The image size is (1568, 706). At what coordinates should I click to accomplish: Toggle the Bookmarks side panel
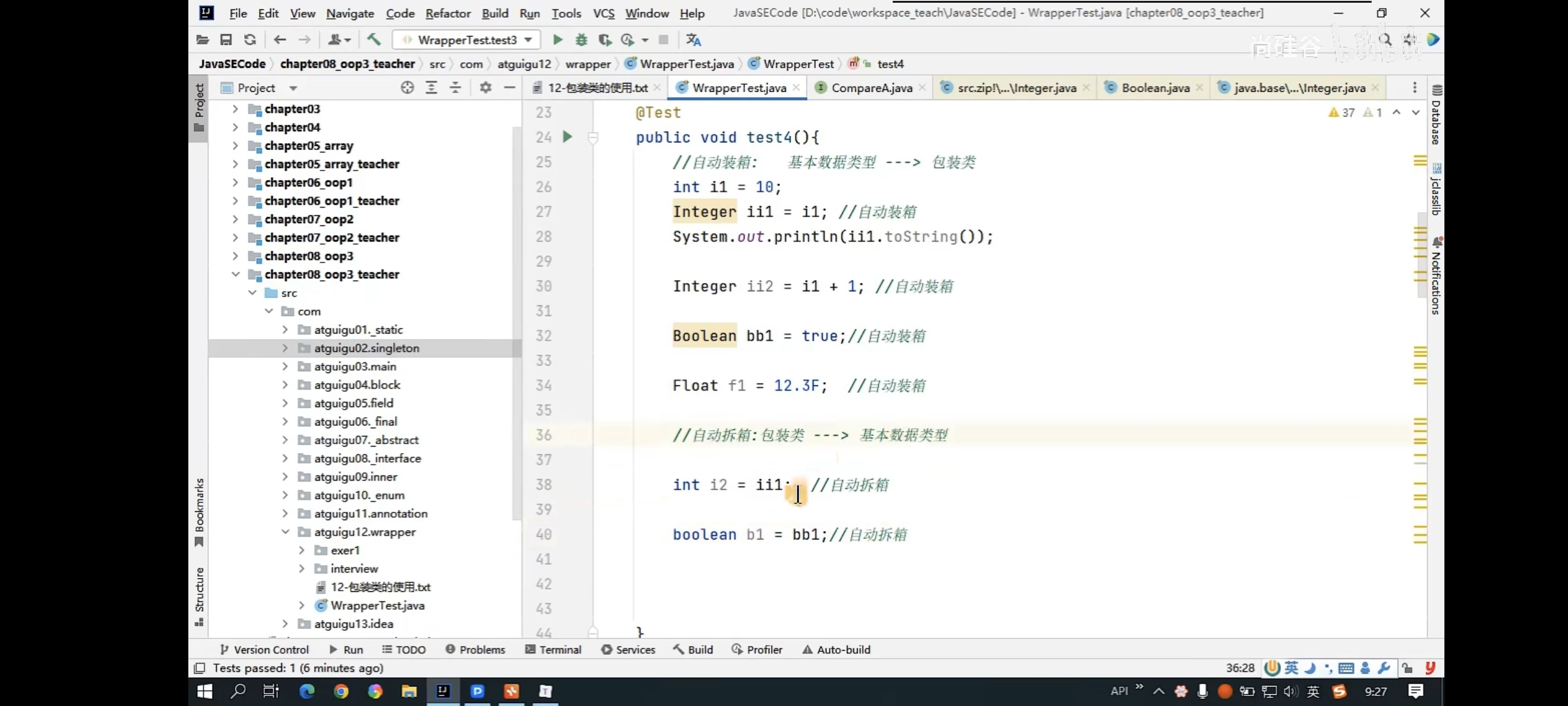(x=199, y=511)
